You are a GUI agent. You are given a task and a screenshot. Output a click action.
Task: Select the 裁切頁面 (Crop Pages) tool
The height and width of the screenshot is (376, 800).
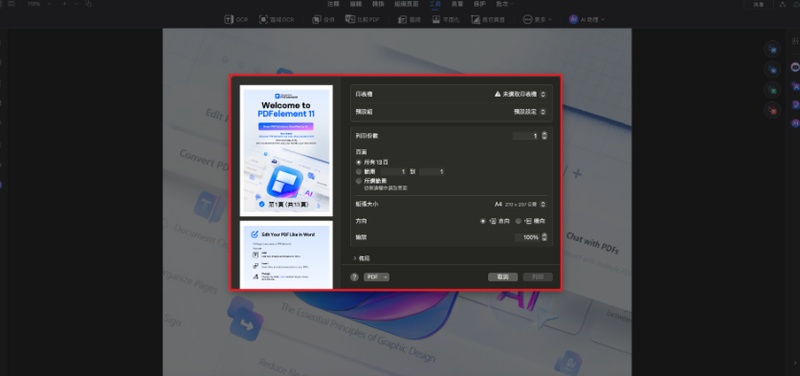tap(488, 19)
